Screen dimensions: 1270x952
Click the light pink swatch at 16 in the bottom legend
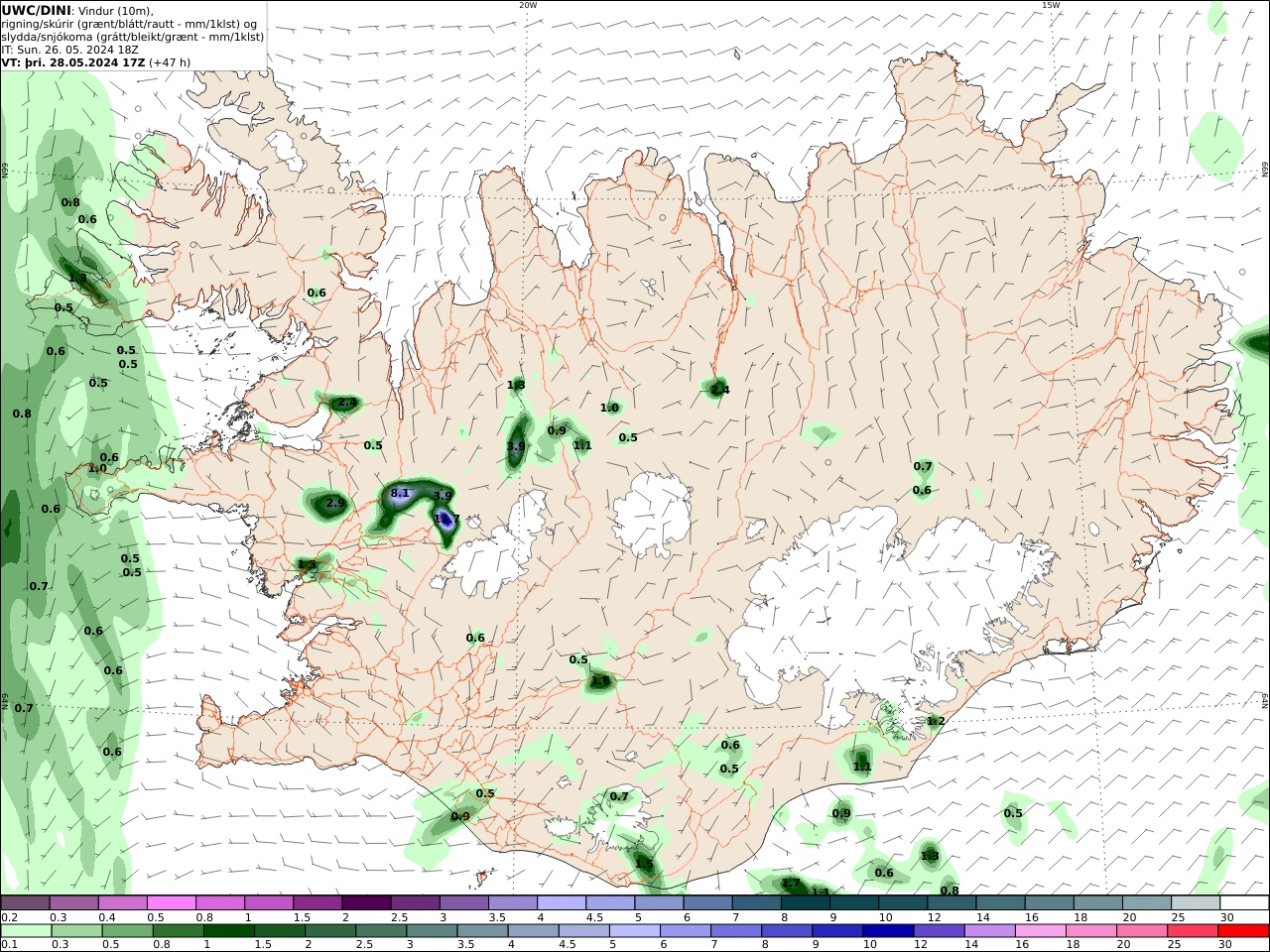[1040, 931]
